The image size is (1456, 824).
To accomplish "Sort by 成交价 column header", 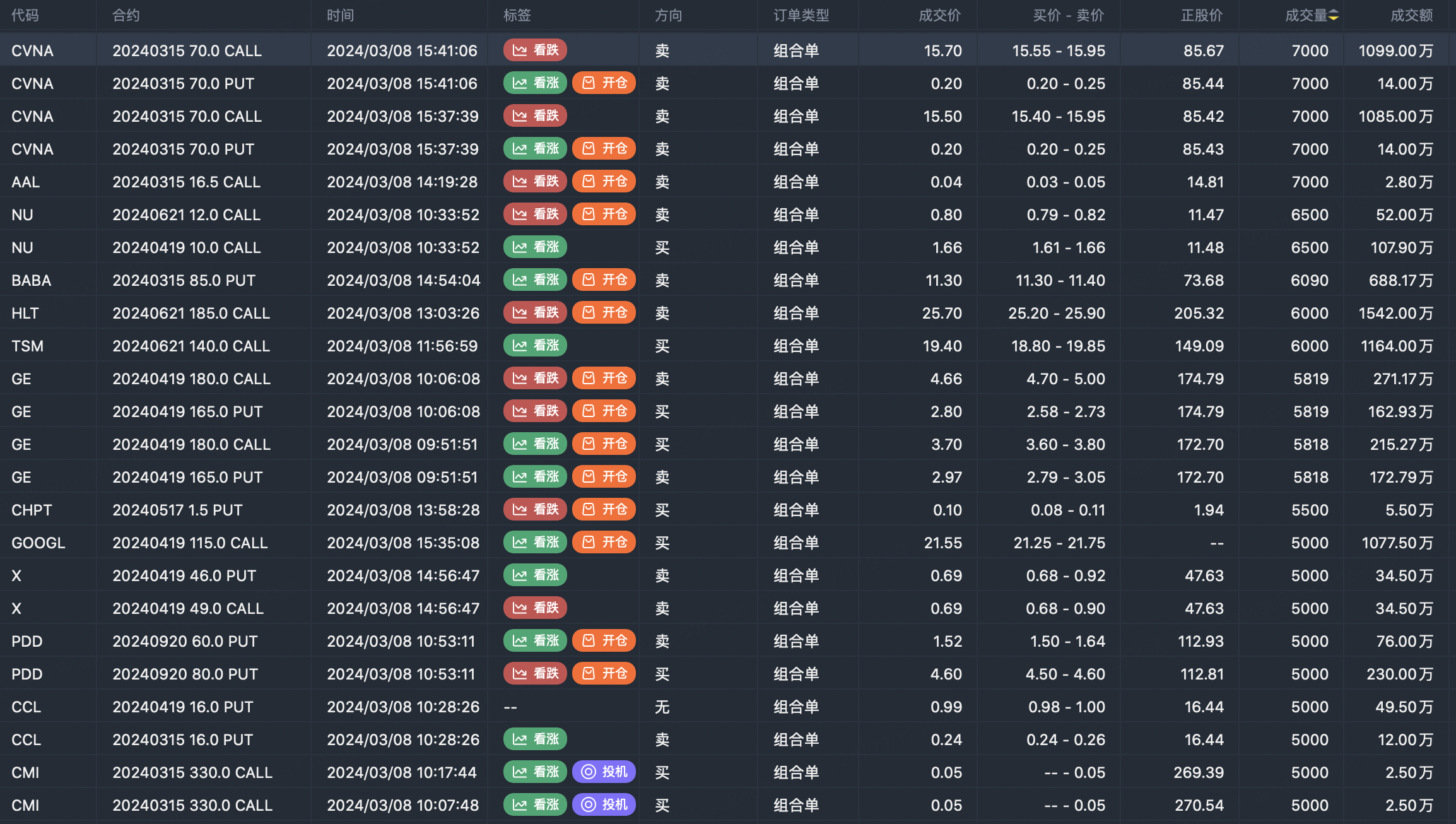I will [939, 16].
